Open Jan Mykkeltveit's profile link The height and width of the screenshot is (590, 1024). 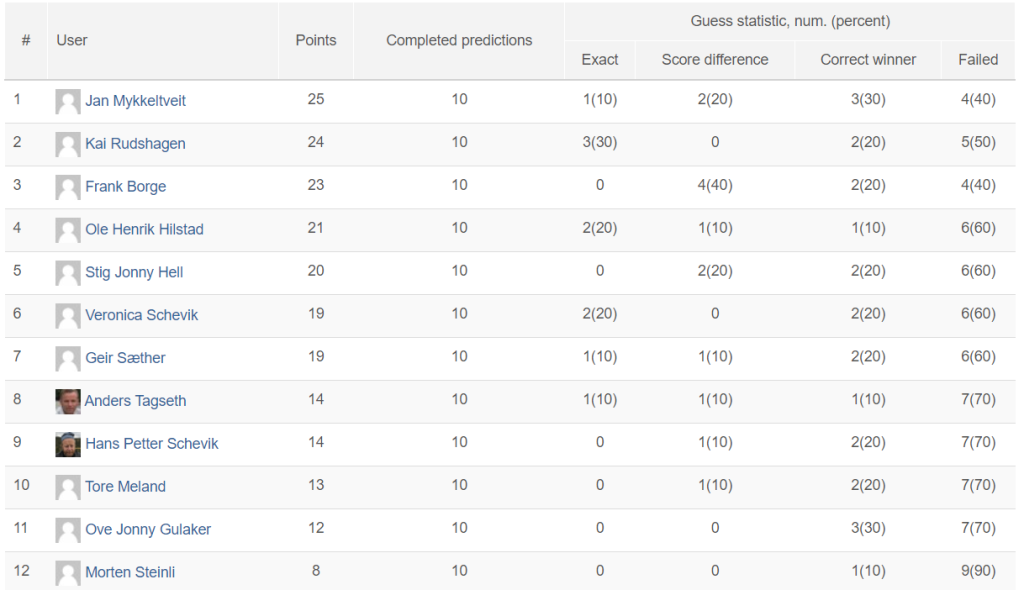click(x=135, y=101)
